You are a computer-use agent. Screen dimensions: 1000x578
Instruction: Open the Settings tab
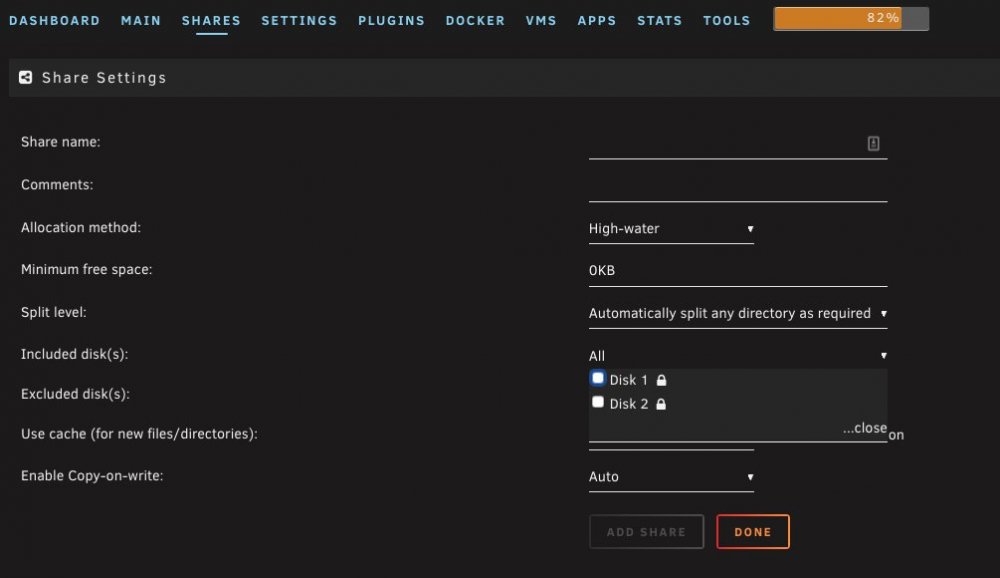tap(299, 20)
